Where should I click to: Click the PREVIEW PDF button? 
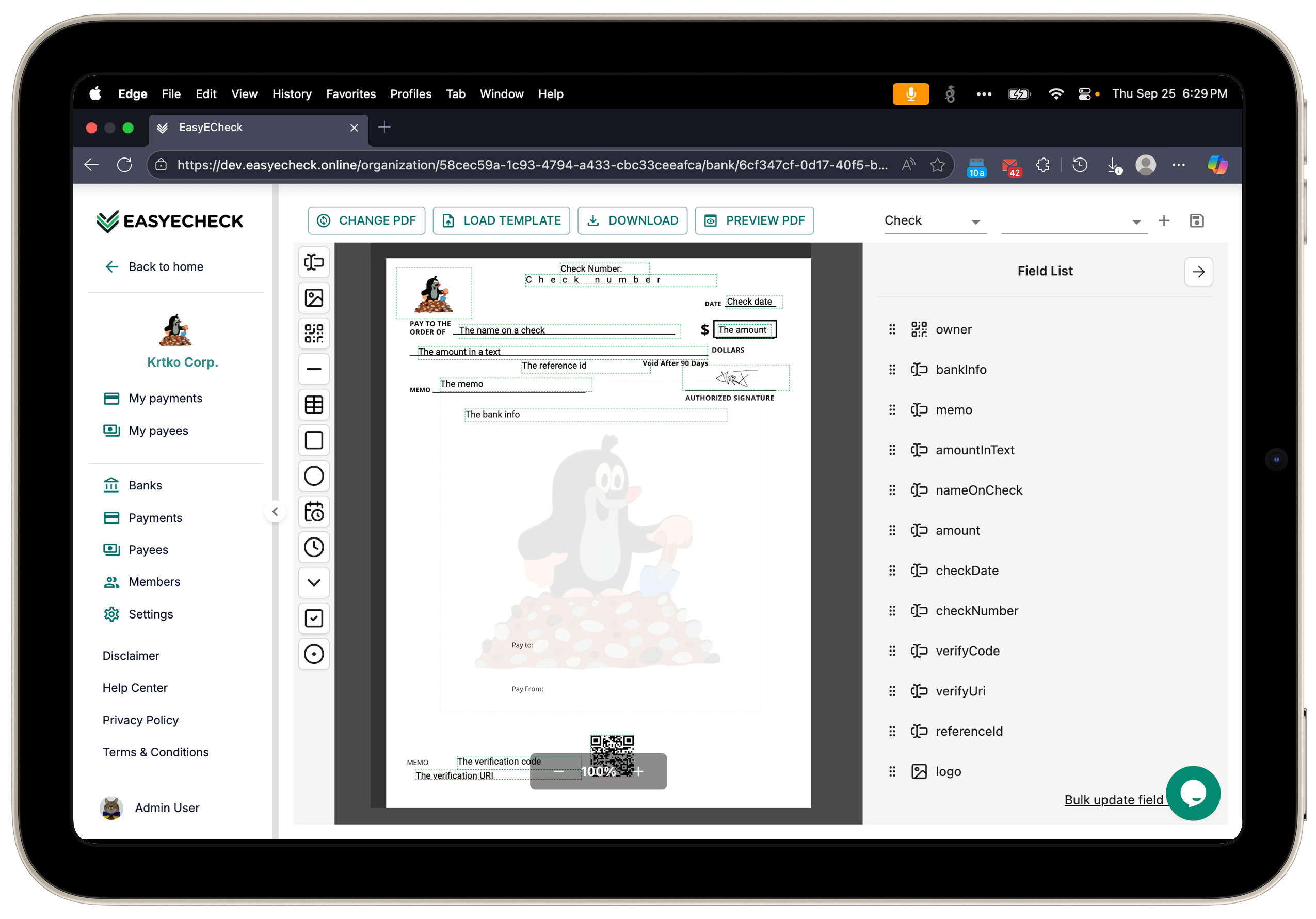(755, 221)
